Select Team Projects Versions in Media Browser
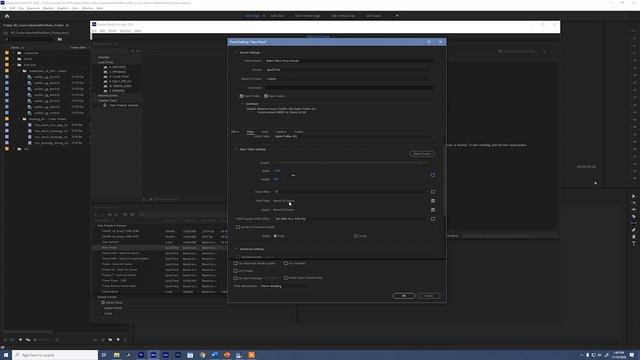 click(124, 105)
